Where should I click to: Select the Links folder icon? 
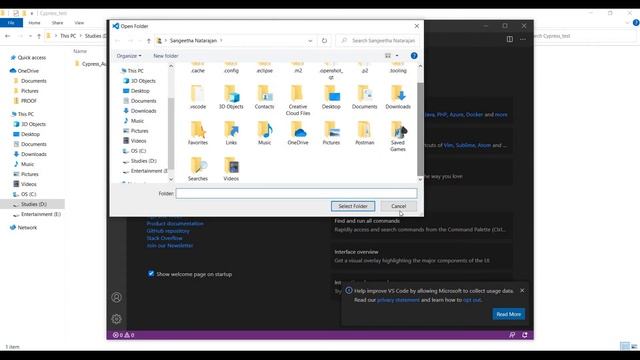tap(231, 133)
